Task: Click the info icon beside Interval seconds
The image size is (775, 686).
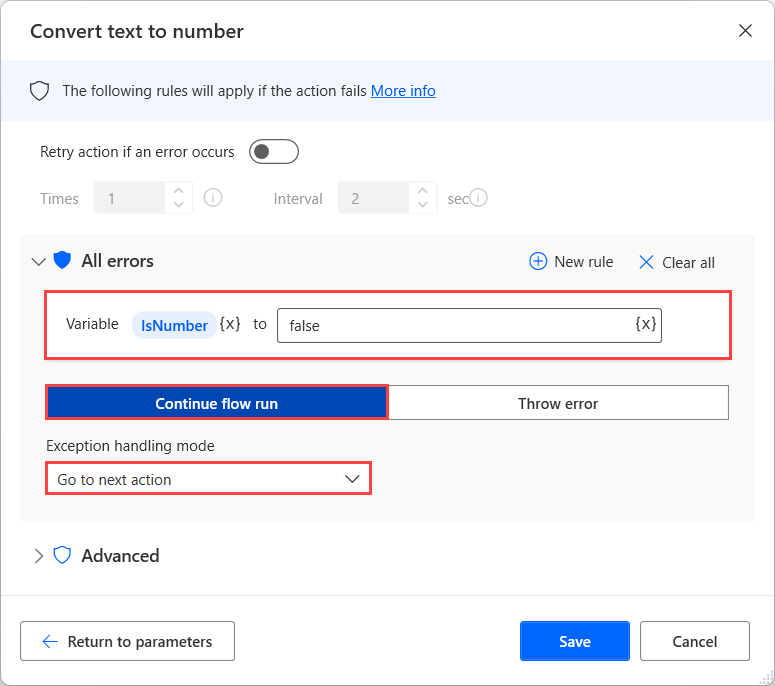Action: point(479,198)
